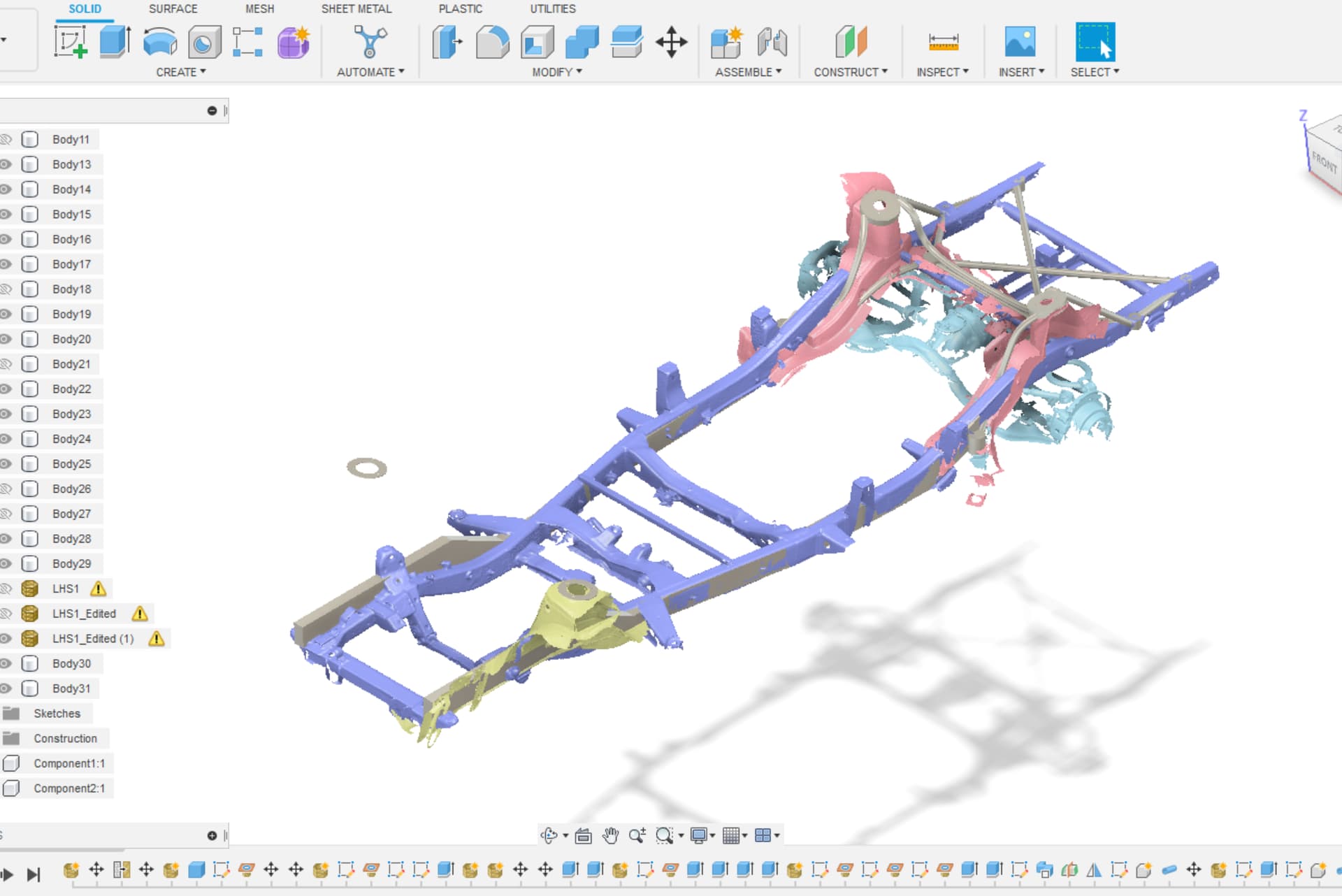Click the New Component icon in Assemble

pyautogui.click(x=726, y=42)
